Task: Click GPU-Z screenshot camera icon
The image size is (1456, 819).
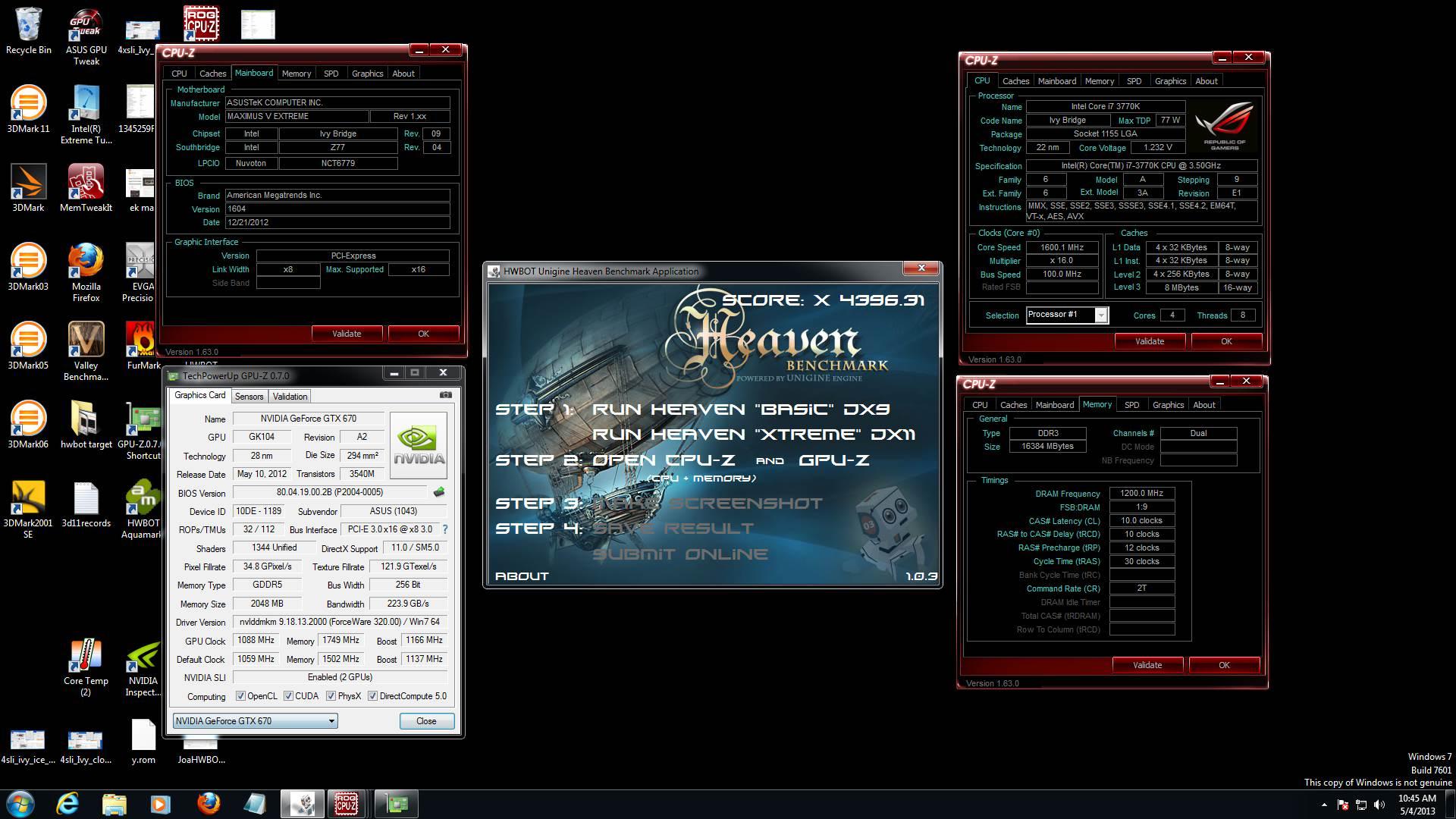Action: click(446, 395)
